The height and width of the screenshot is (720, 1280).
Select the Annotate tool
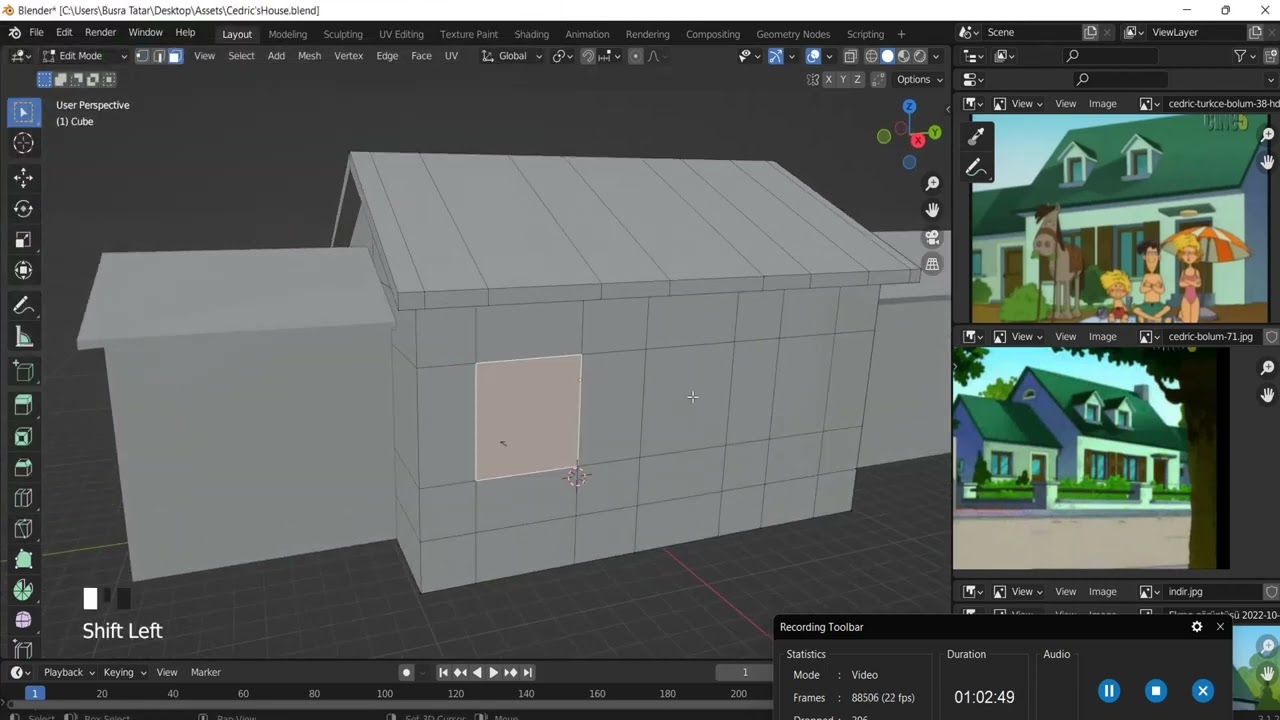click(x=24, y=306)
